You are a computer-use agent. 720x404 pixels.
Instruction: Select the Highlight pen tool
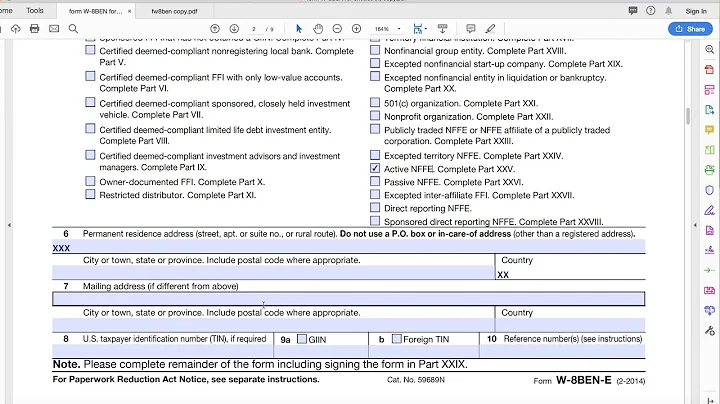point(490,29)
